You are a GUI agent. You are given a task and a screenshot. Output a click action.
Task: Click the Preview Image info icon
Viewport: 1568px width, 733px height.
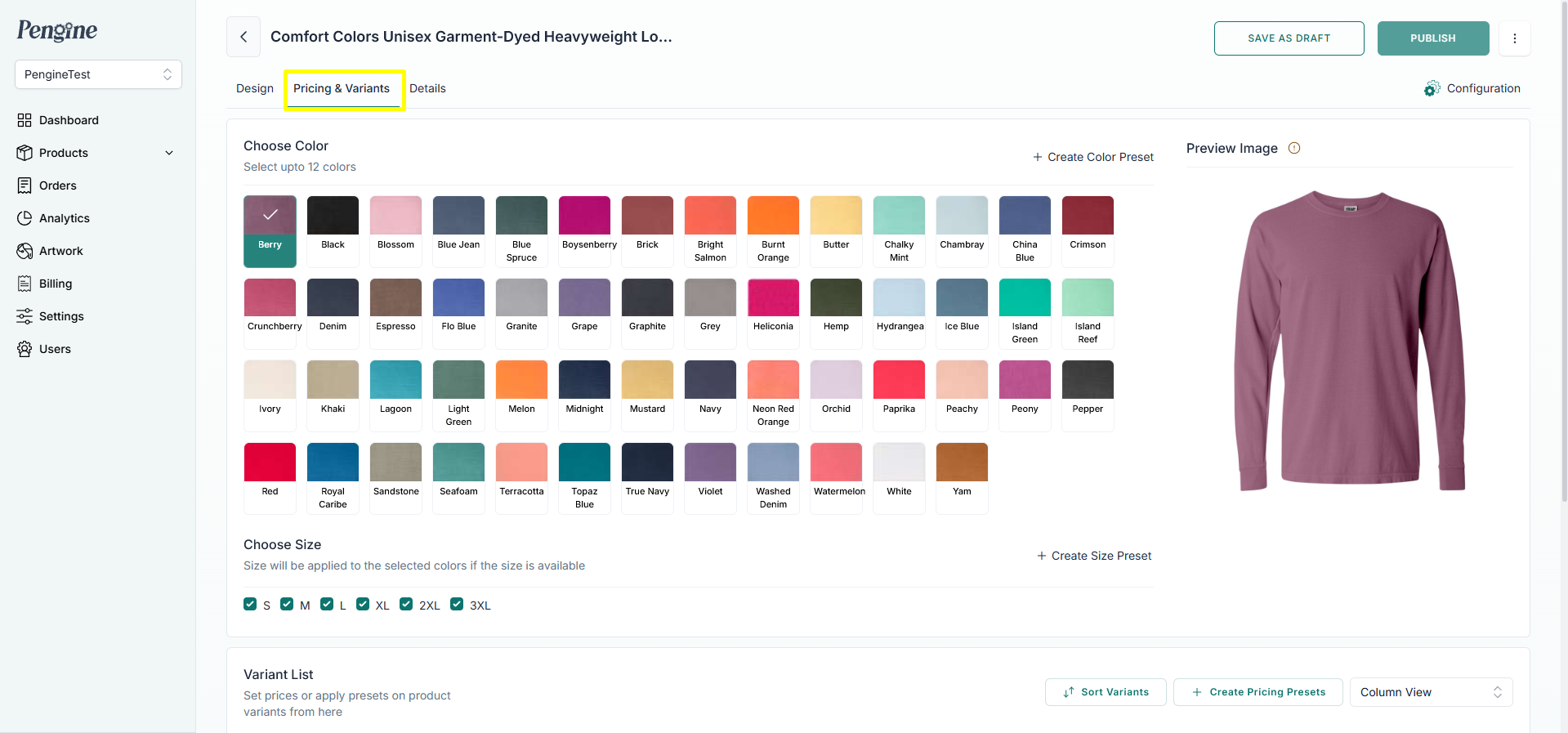click(x=1294, y=148)
